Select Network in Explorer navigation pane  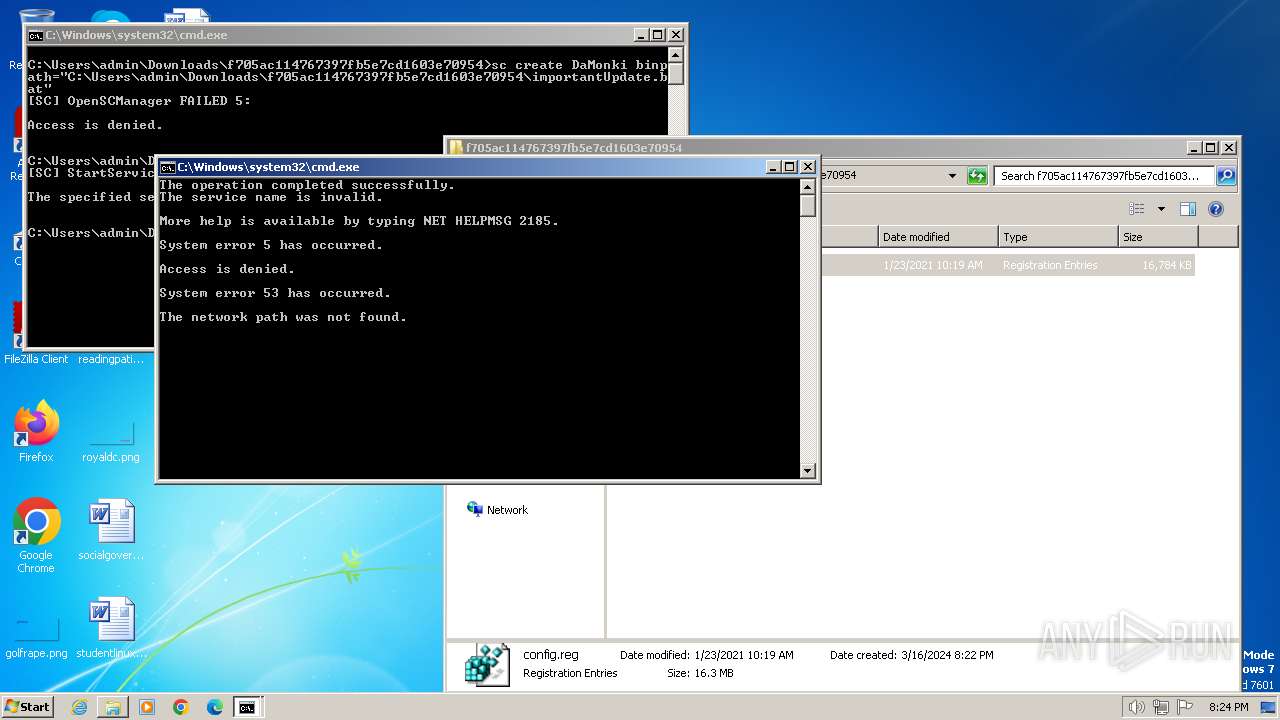[507, 510]
